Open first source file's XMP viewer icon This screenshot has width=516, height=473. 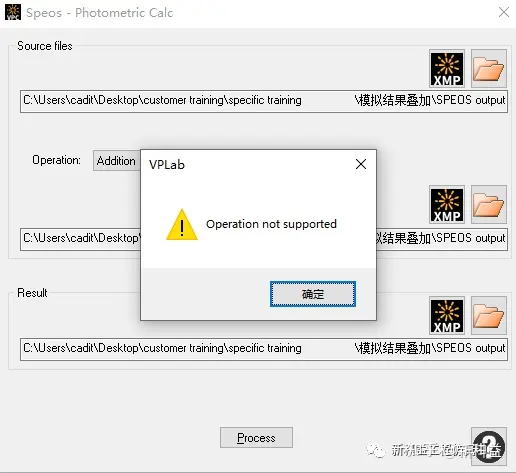(x=447, y=69)
